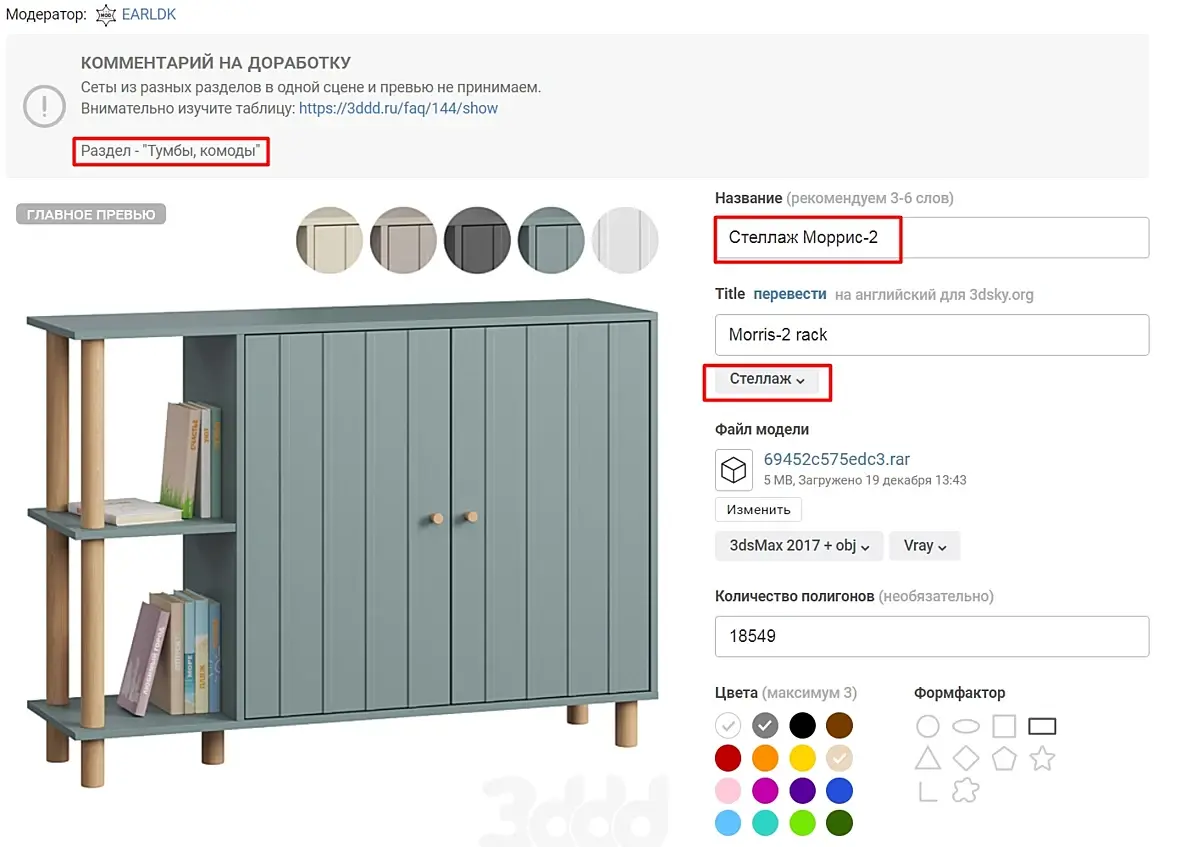Click the polygon count input field
The height and width of the screenshot is (847, 1180).
(931, 636)
